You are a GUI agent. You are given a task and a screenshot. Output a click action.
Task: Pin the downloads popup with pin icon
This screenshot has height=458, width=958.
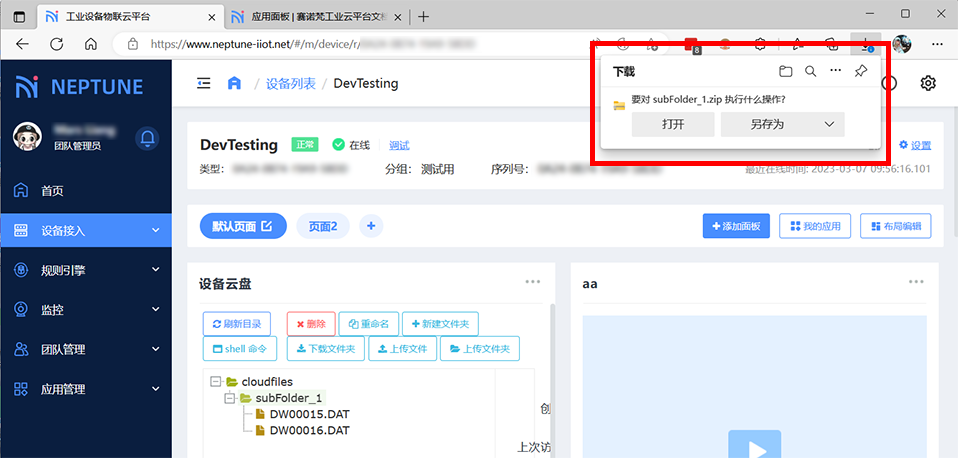point(861,71)
